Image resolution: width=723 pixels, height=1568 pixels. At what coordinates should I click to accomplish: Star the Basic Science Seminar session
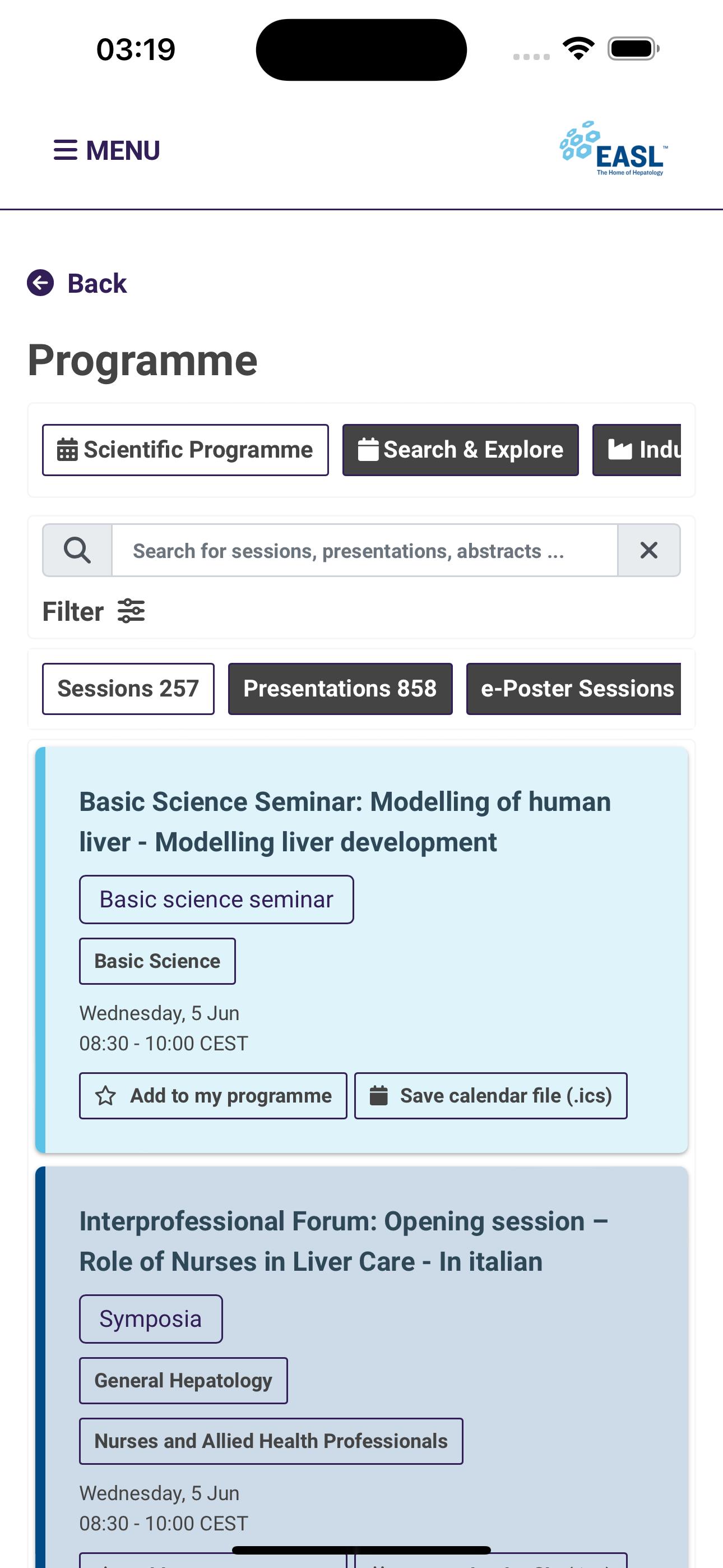(106, 1096)
